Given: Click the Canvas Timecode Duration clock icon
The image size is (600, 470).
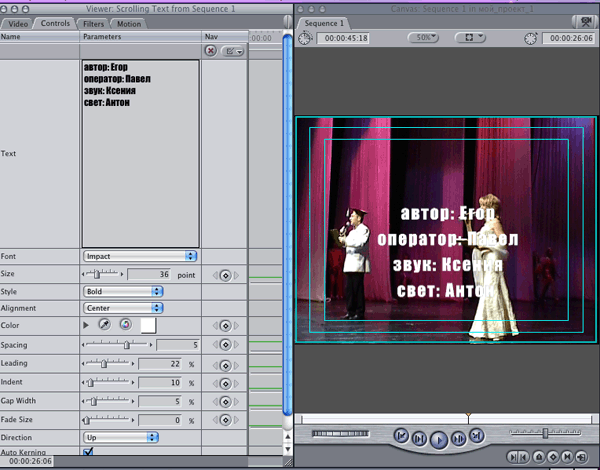Looking at the screenshot, I should tap(305, 38).
